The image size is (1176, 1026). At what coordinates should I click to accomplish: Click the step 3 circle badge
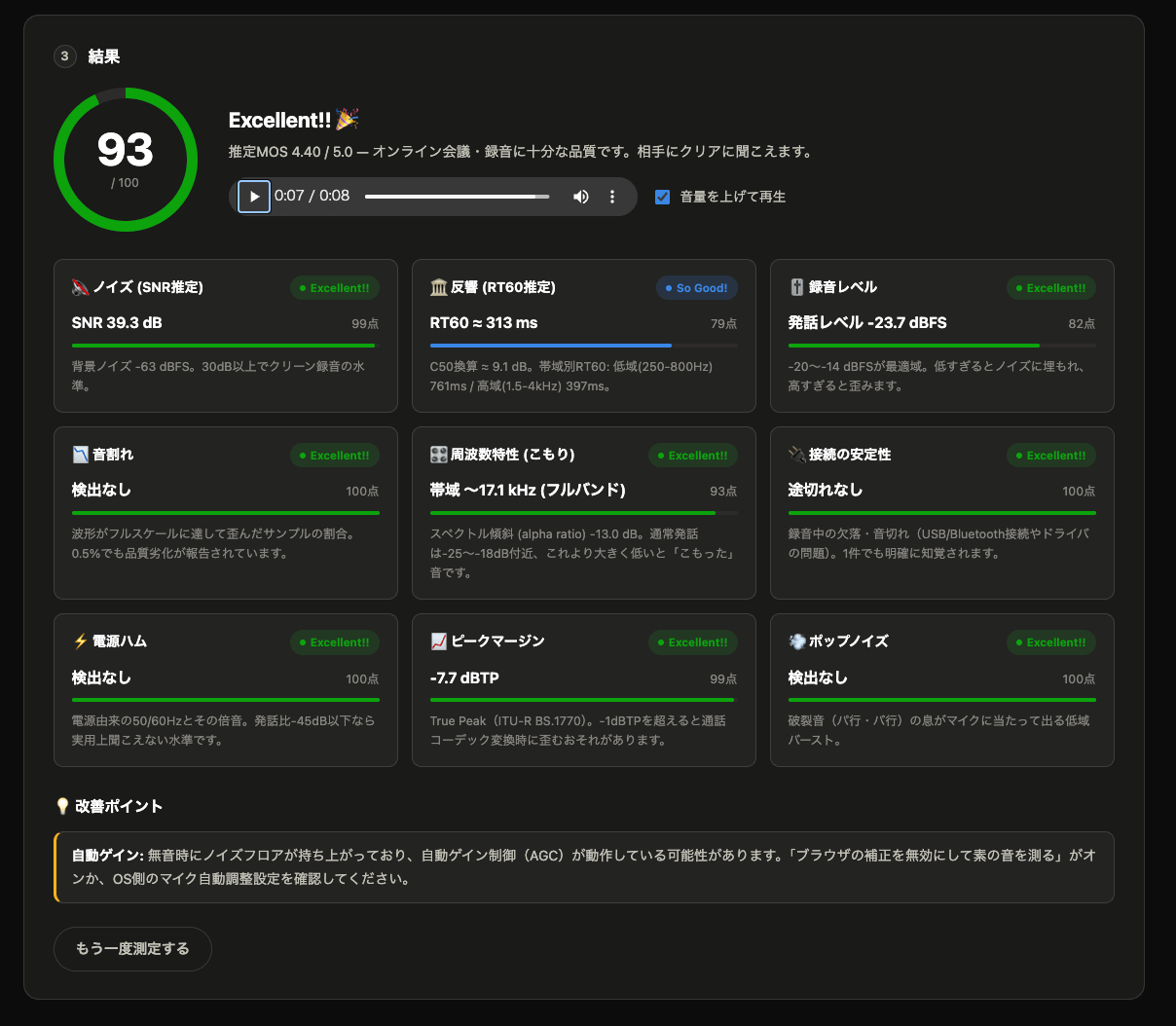(64, 56)
